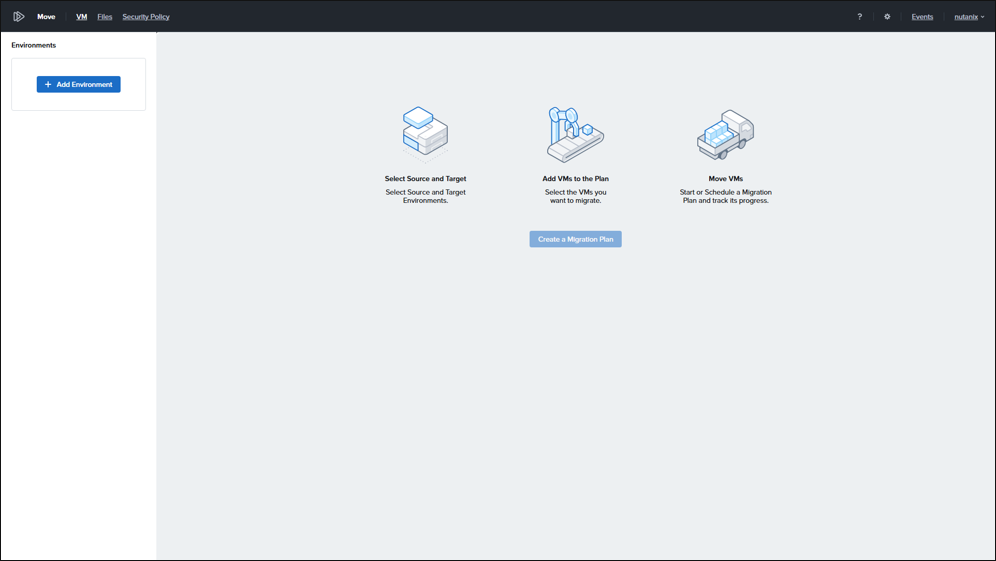Click the 'Select the VMs you want to migrate' description
The image size is (996, 561).
point(575,196)
